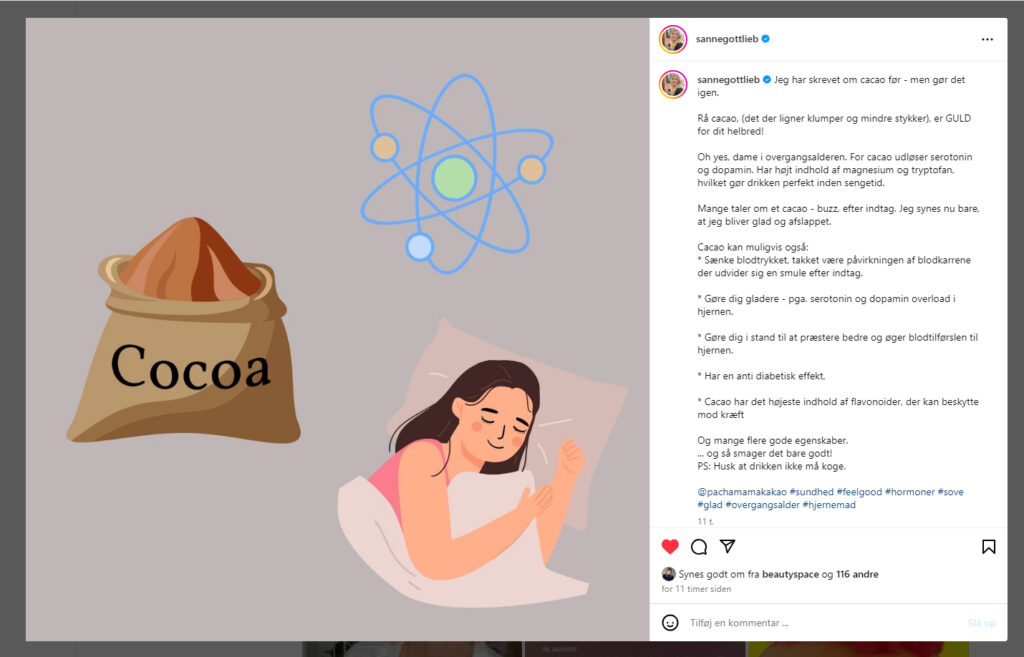The image size is (1024, 657).
Task: Click sannegottlieb profile picture in header
Action: [x=673, y=39]
